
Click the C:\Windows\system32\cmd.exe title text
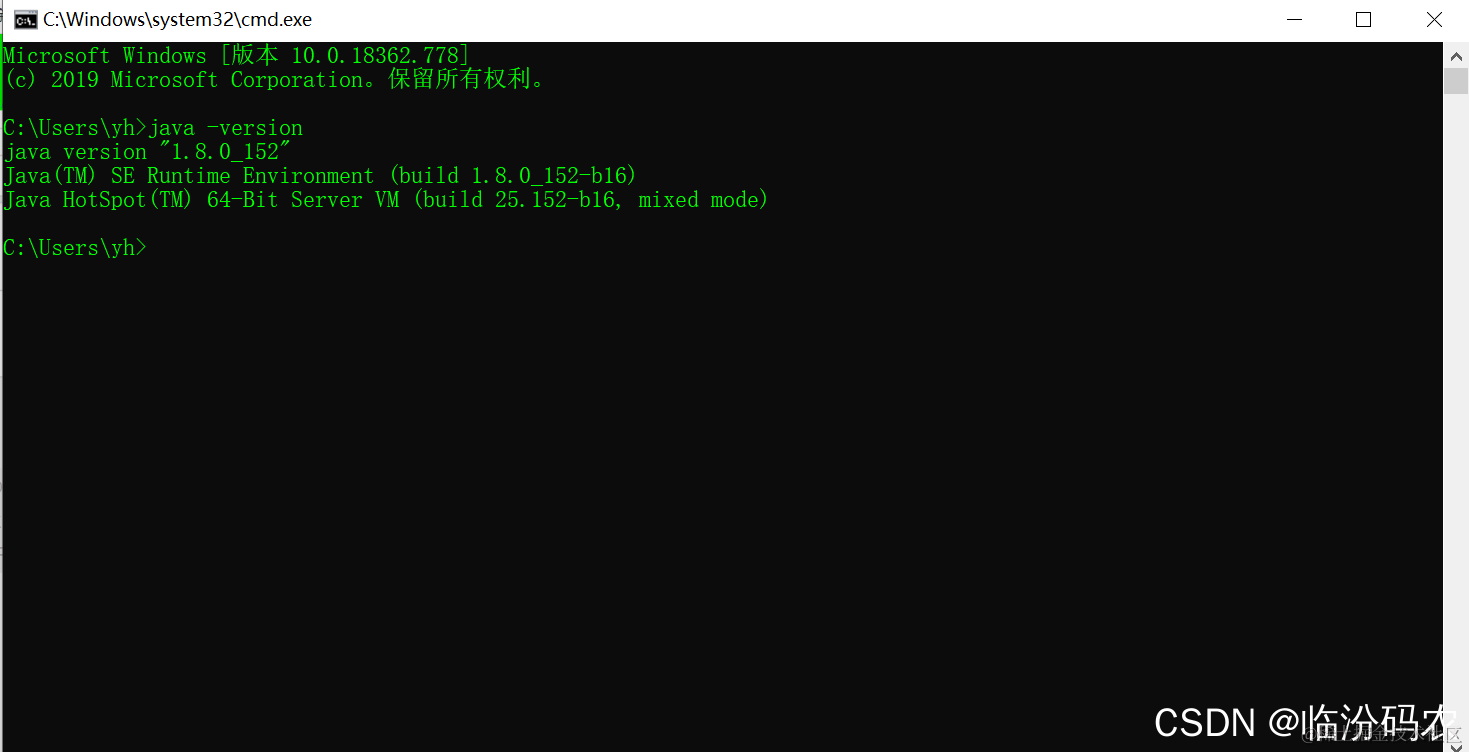(x=177, y=20)
